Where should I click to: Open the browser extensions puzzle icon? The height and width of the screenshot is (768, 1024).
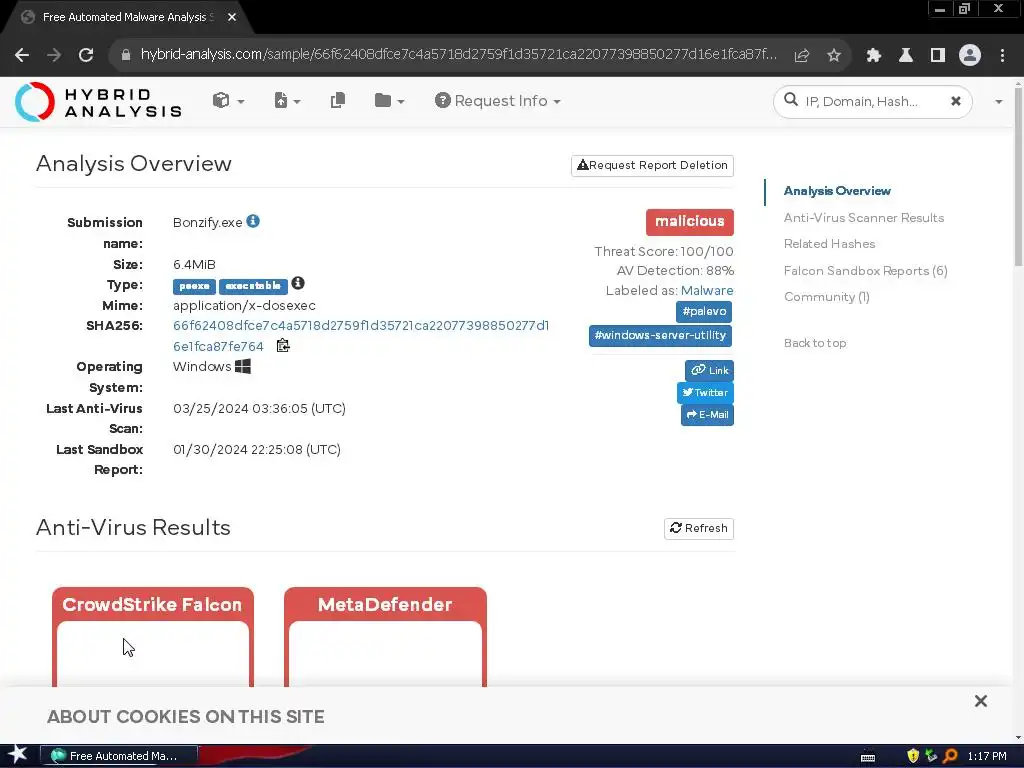(874, 56)
